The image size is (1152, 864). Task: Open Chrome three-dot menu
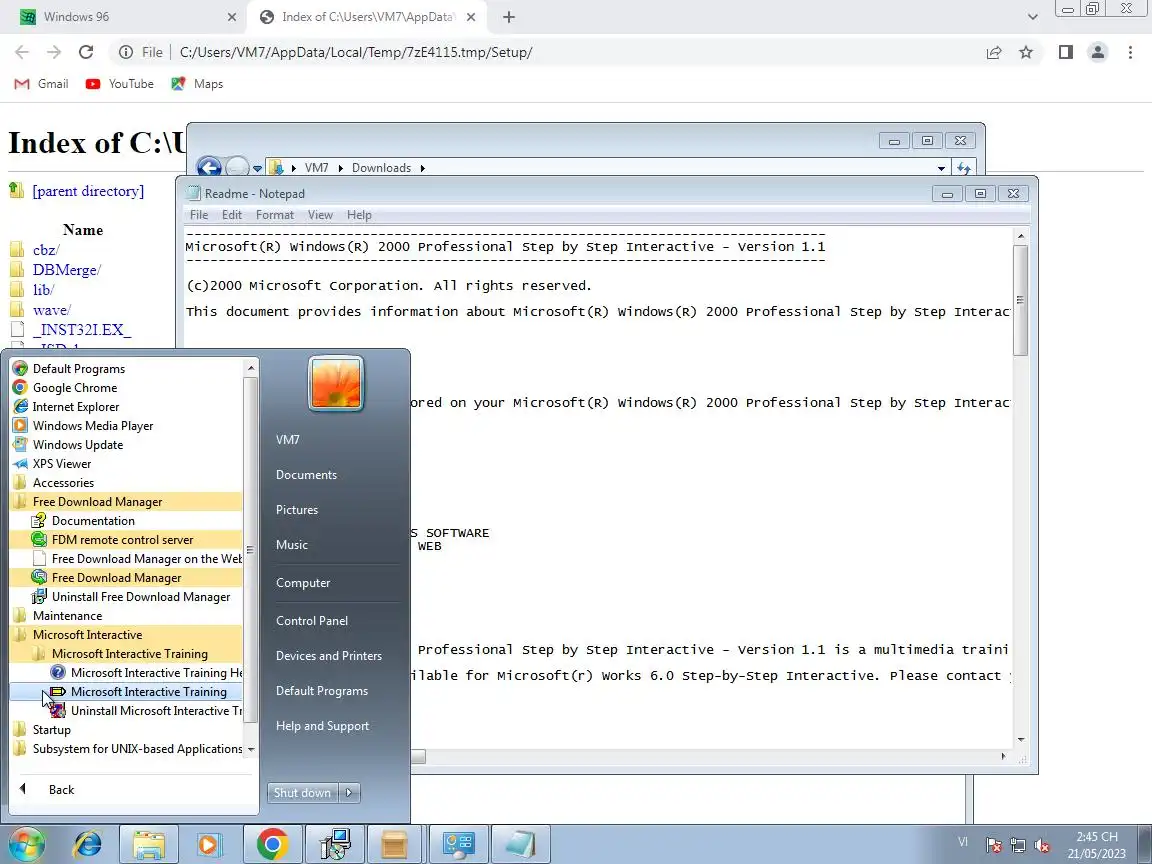click(1130, 52)
